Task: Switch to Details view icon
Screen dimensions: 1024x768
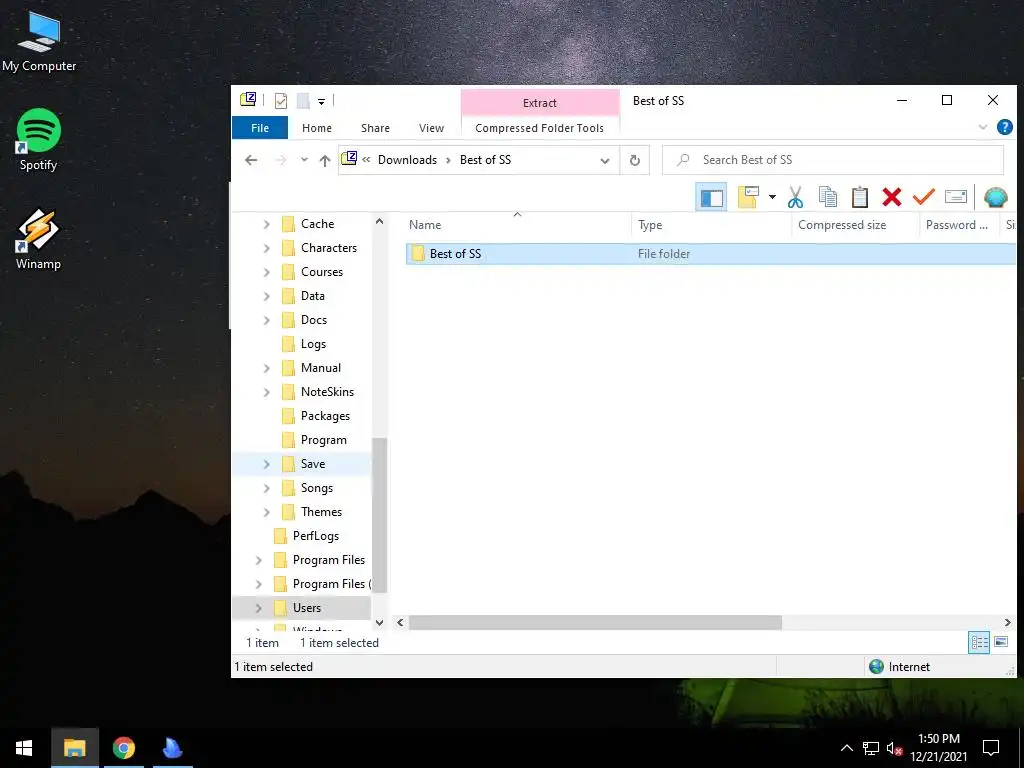Action: tap(979, 643)
